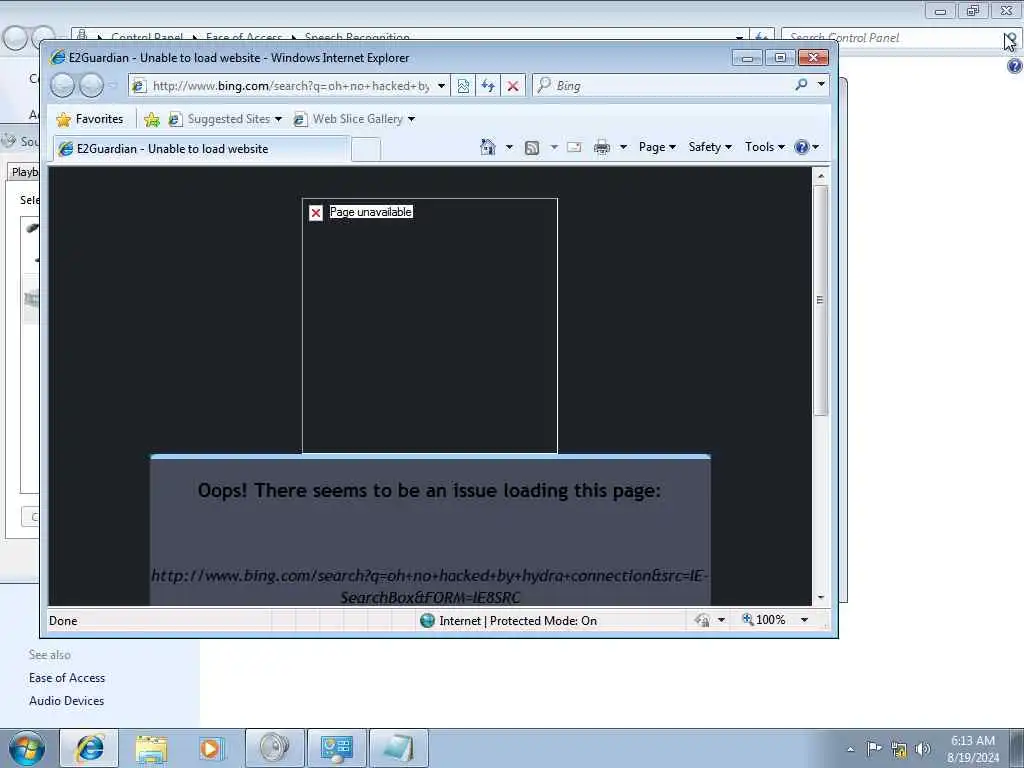Click the broken image Page unavailable icon
Screen dimensions: 1024x768
point(316,213)
